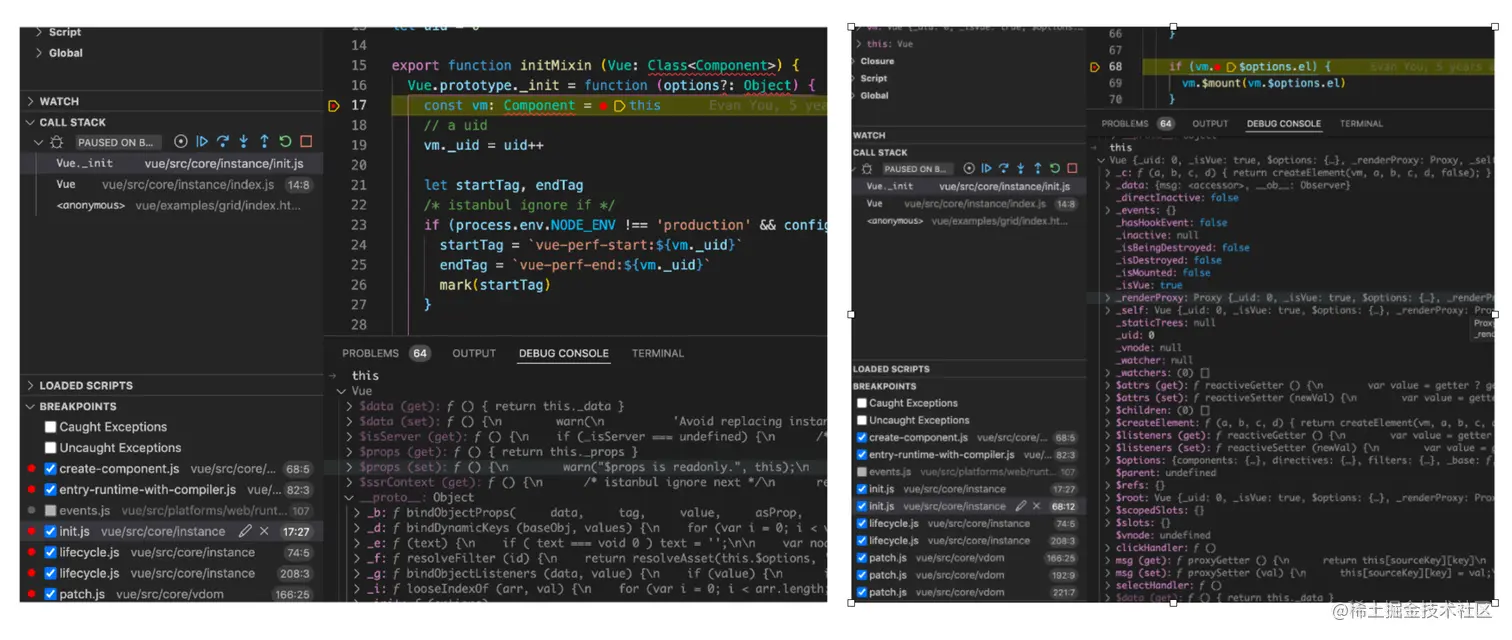Viewport: 1512px width, 640px height.
Task: Remove right init.js 68:12 breakpoint with X
Action: [x=1036, y=506]
